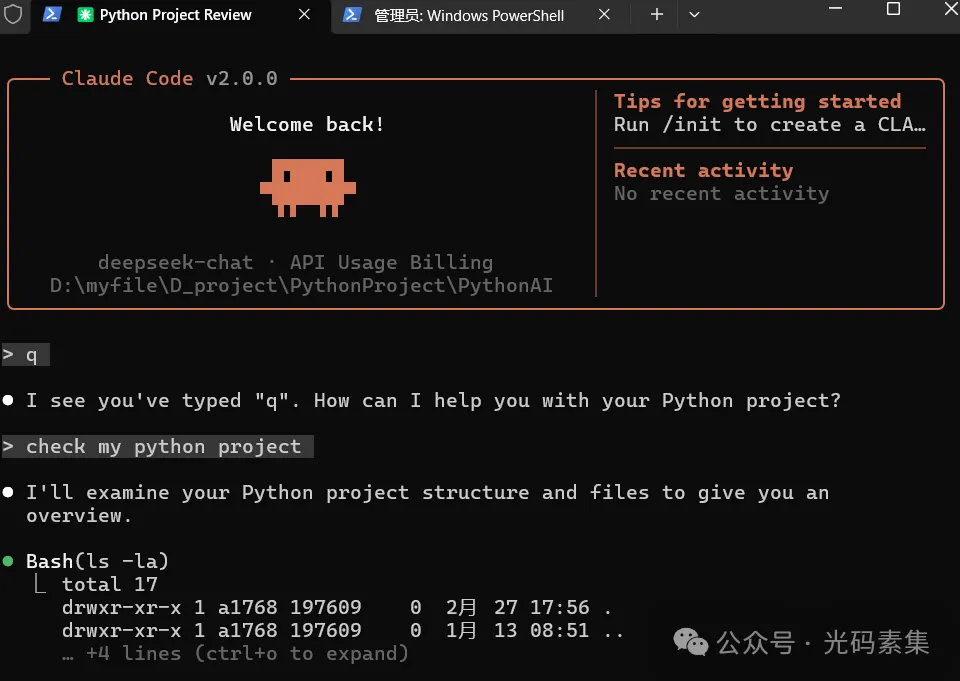The height and width of the screenshot is (681, 960).
Task: Click the "Run /init to create a CLA…" tip
Action: coord(769,125)
